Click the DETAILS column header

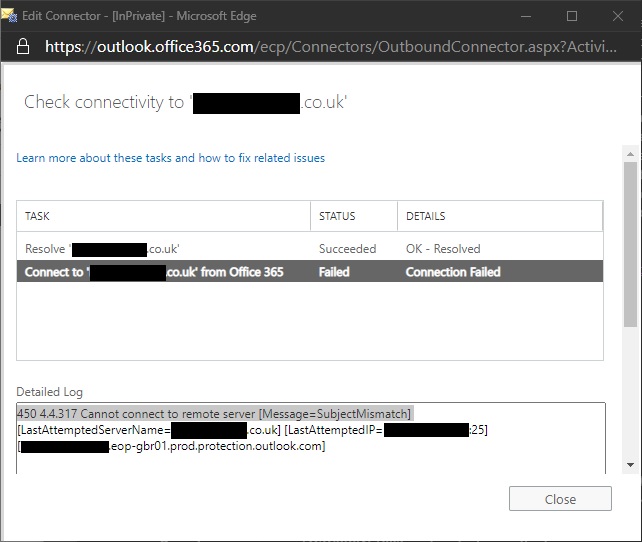[499, 216]
